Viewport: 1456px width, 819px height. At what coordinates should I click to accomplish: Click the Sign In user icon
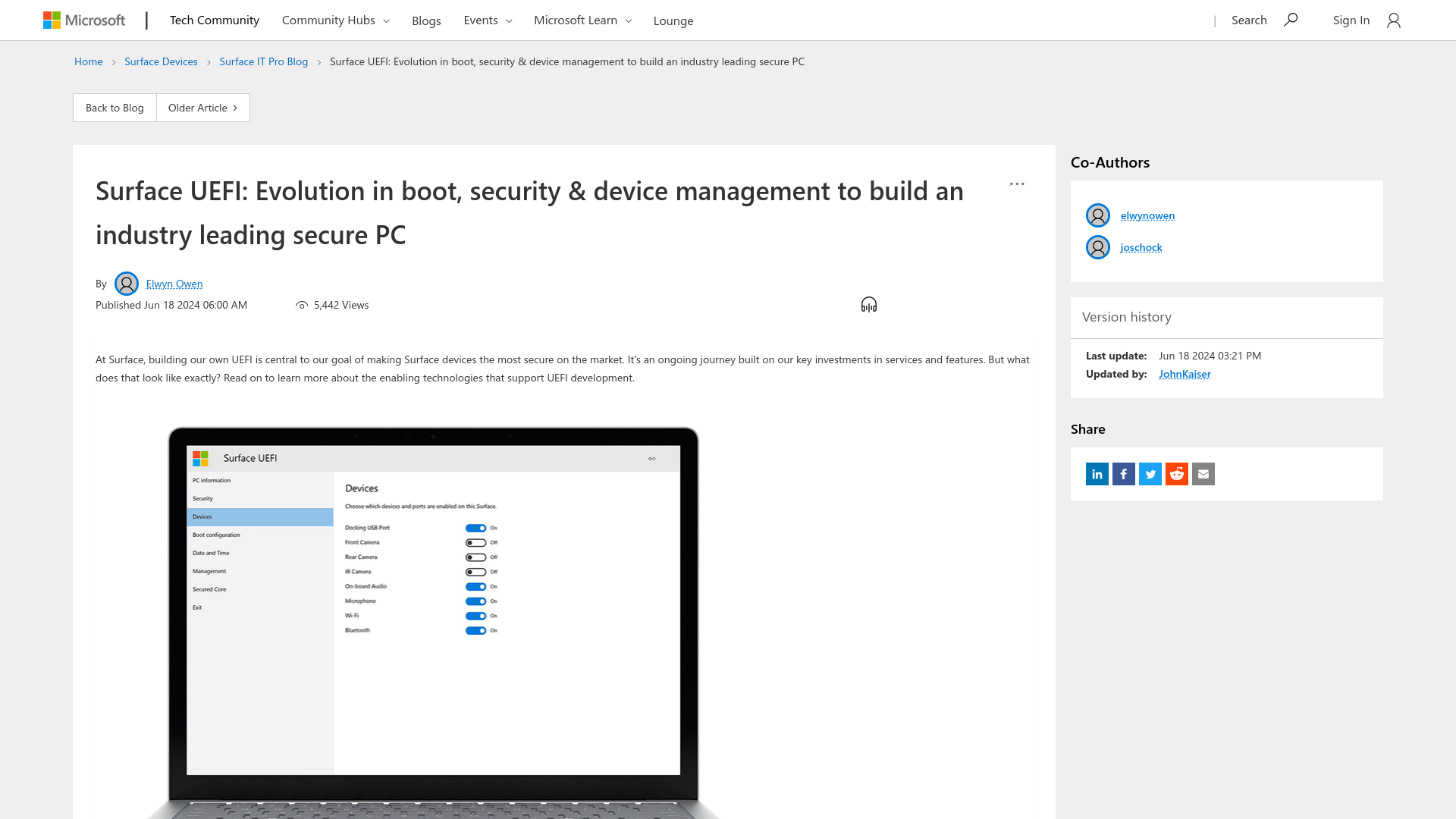coord(1394,20)
